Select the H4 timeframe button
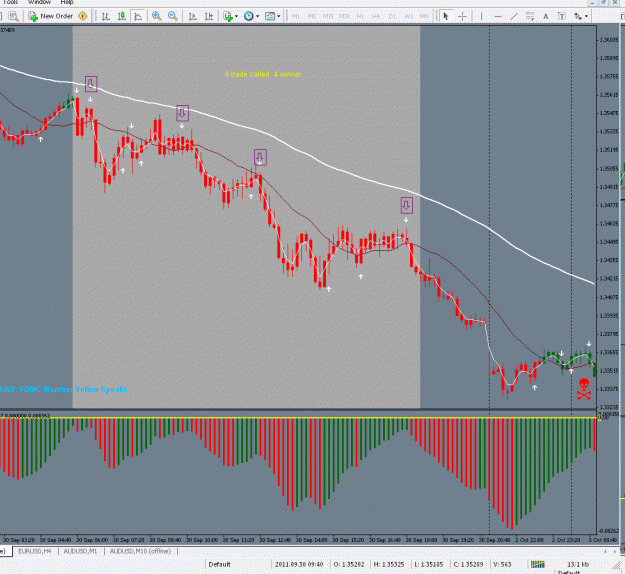 click(376, 16)
